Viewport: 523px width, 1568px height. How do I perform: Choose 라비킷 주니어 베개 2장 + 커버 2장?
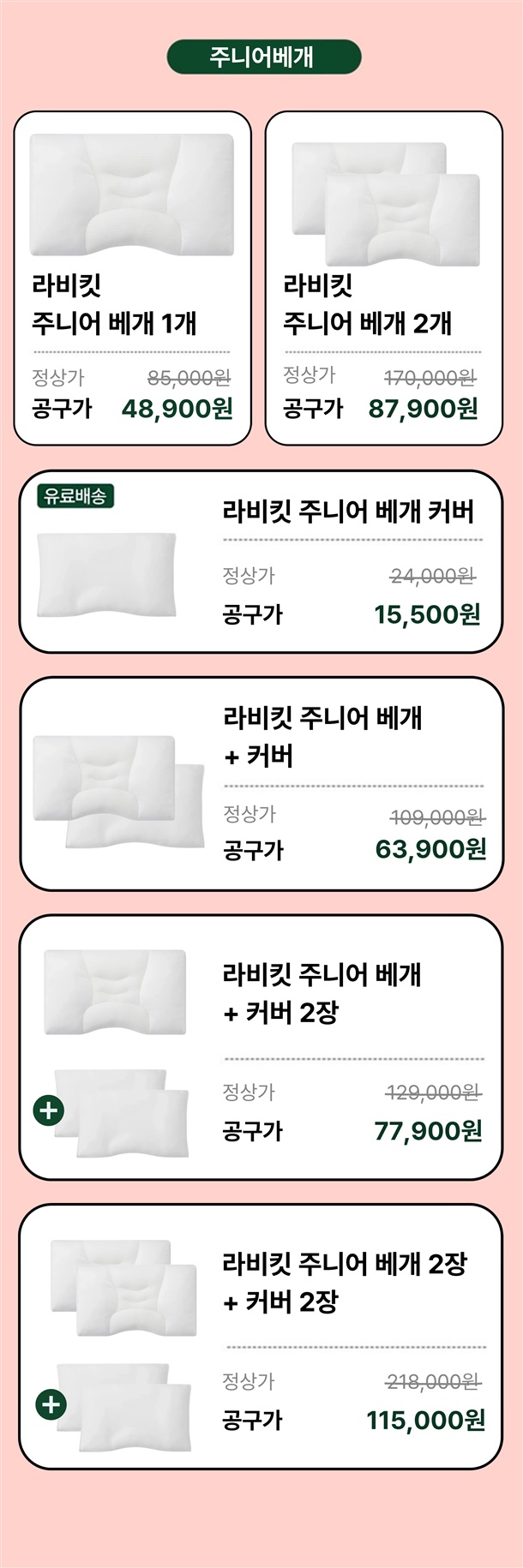click(x=345, y=1282)
